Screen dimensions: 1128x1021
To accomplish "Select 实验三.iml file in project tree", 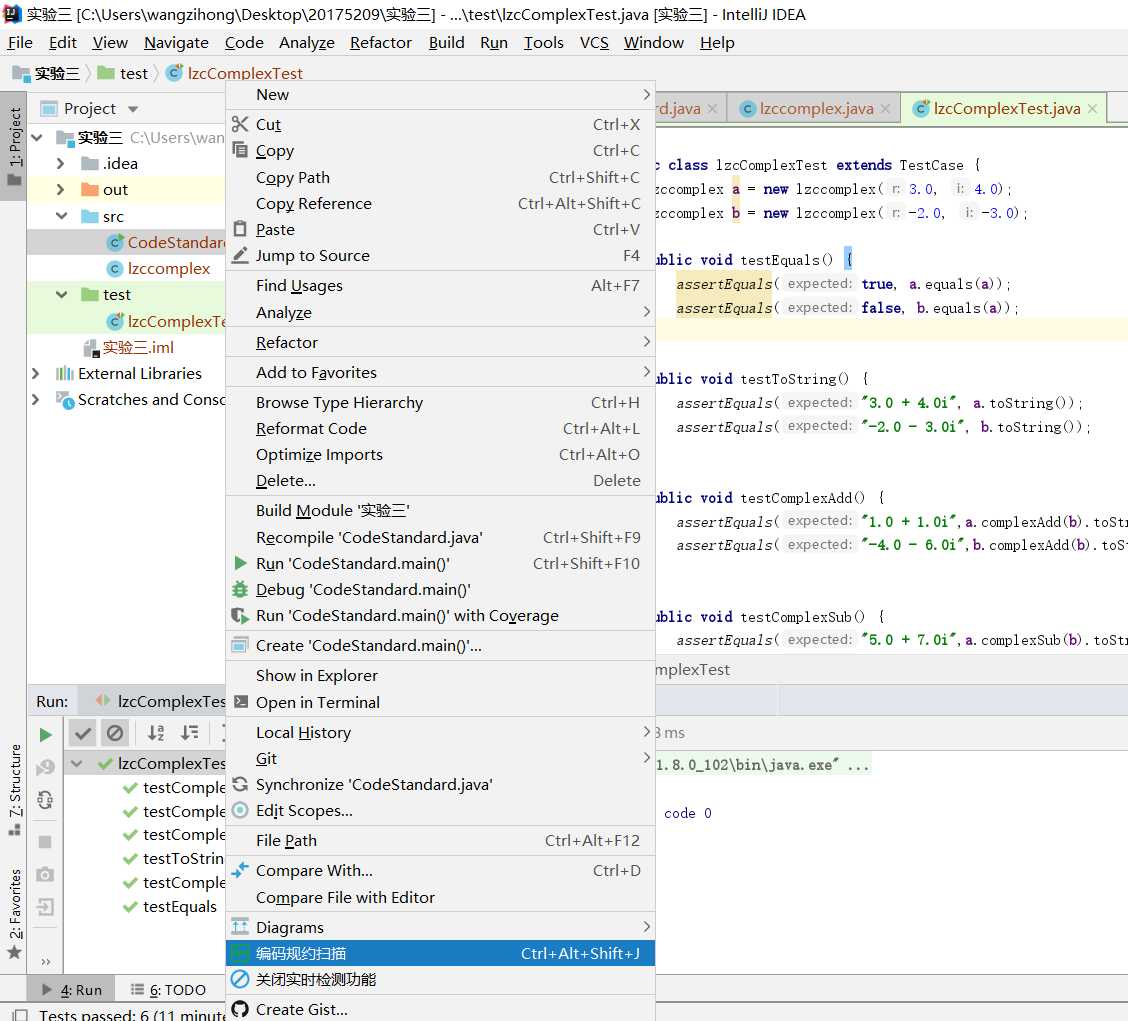I will pos(128,348).
